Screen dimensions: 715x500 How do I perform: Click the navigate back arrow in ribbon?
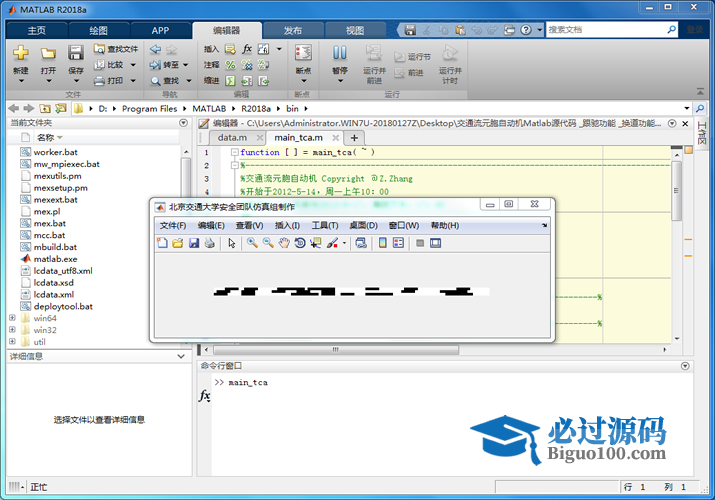155,49
